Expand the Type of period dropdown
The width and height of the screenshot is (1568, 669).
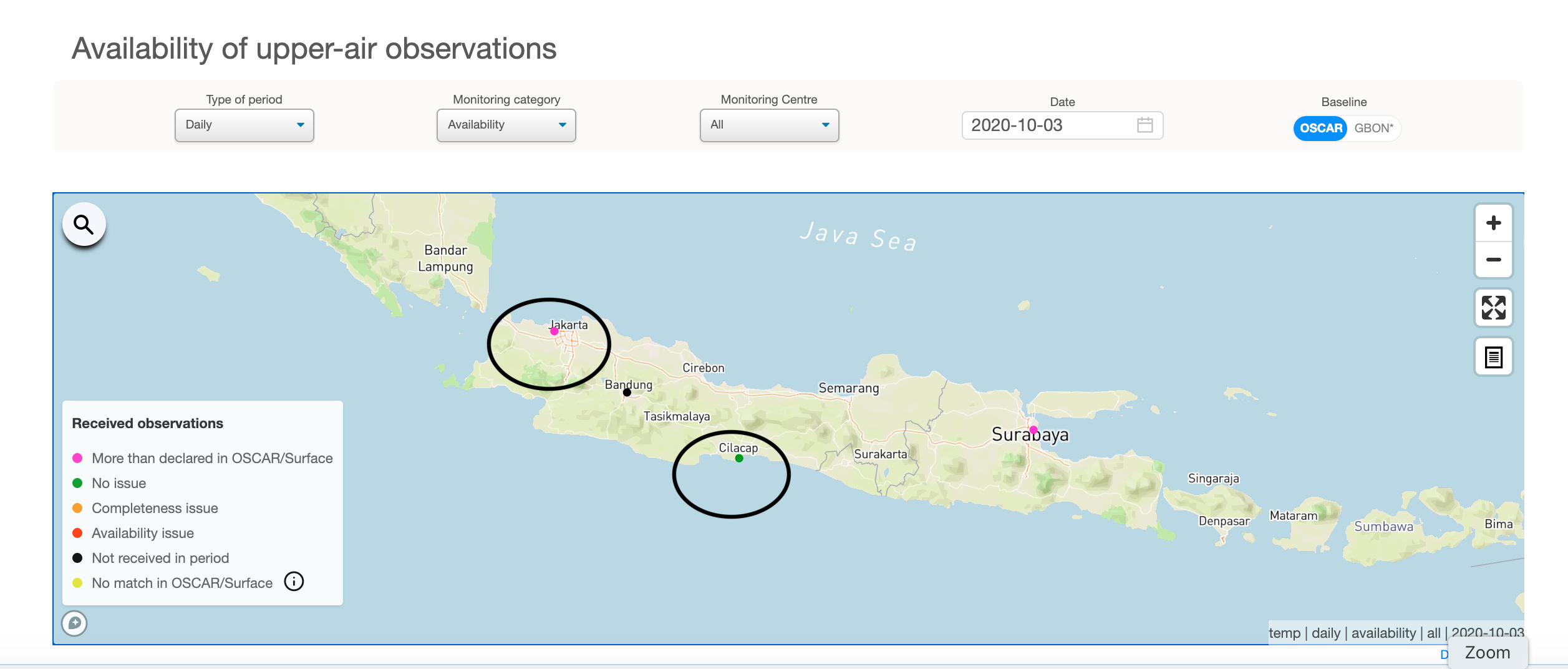coord(244,125)
